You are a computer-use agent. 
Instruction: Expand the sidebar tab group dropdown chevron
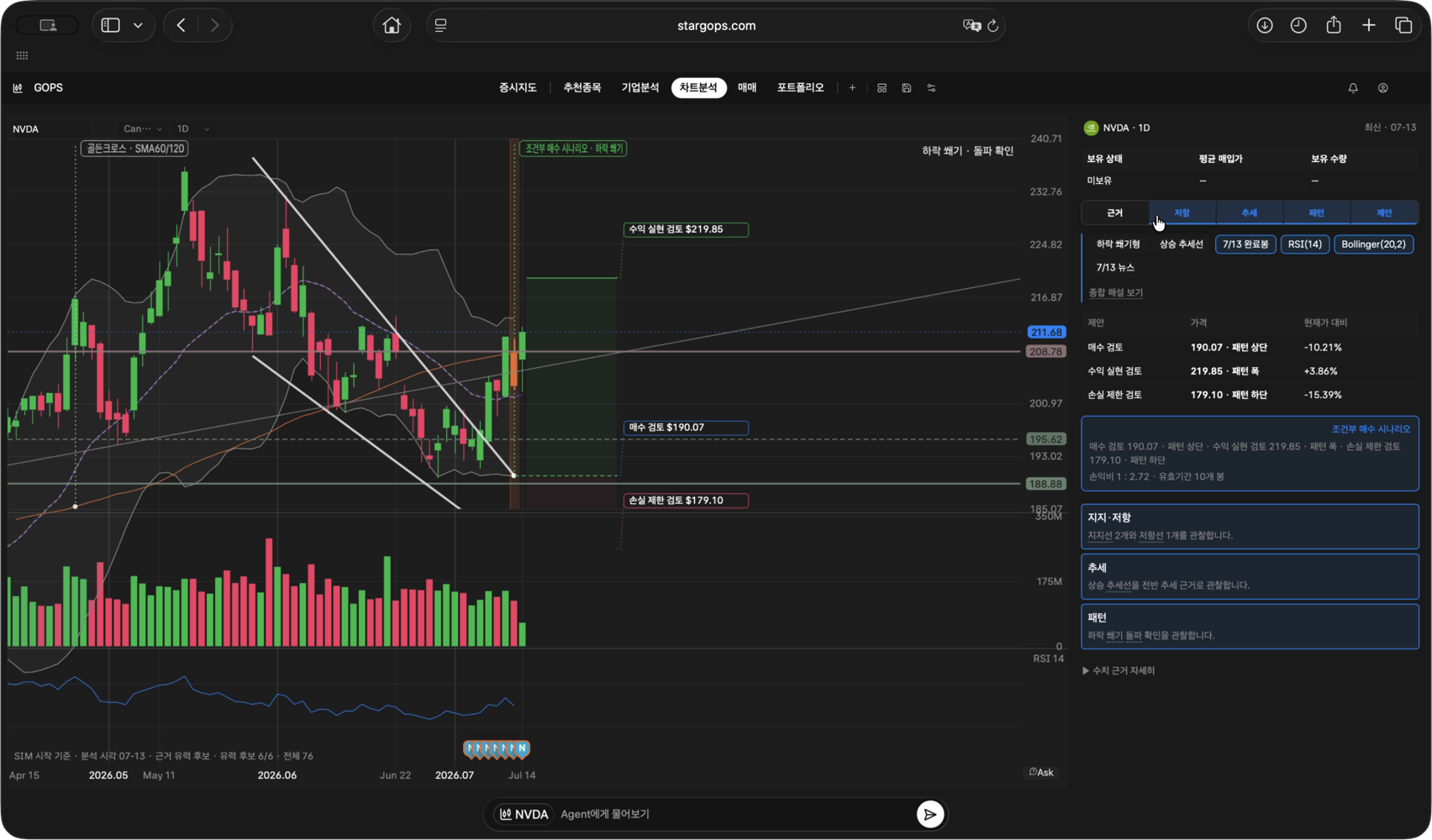point(138,25)
